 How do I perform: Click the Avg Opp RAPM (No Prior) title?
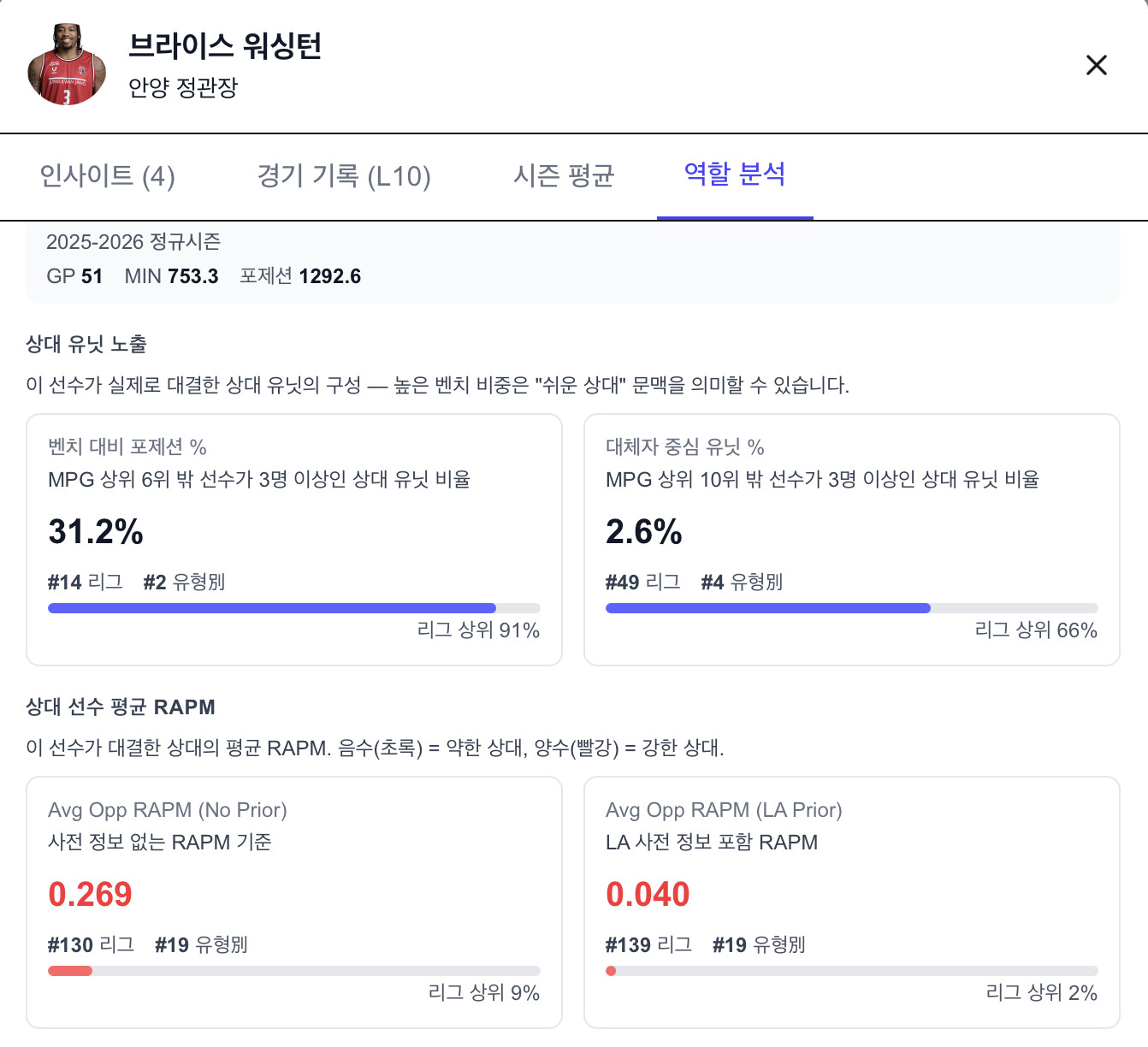pos(168,810)
